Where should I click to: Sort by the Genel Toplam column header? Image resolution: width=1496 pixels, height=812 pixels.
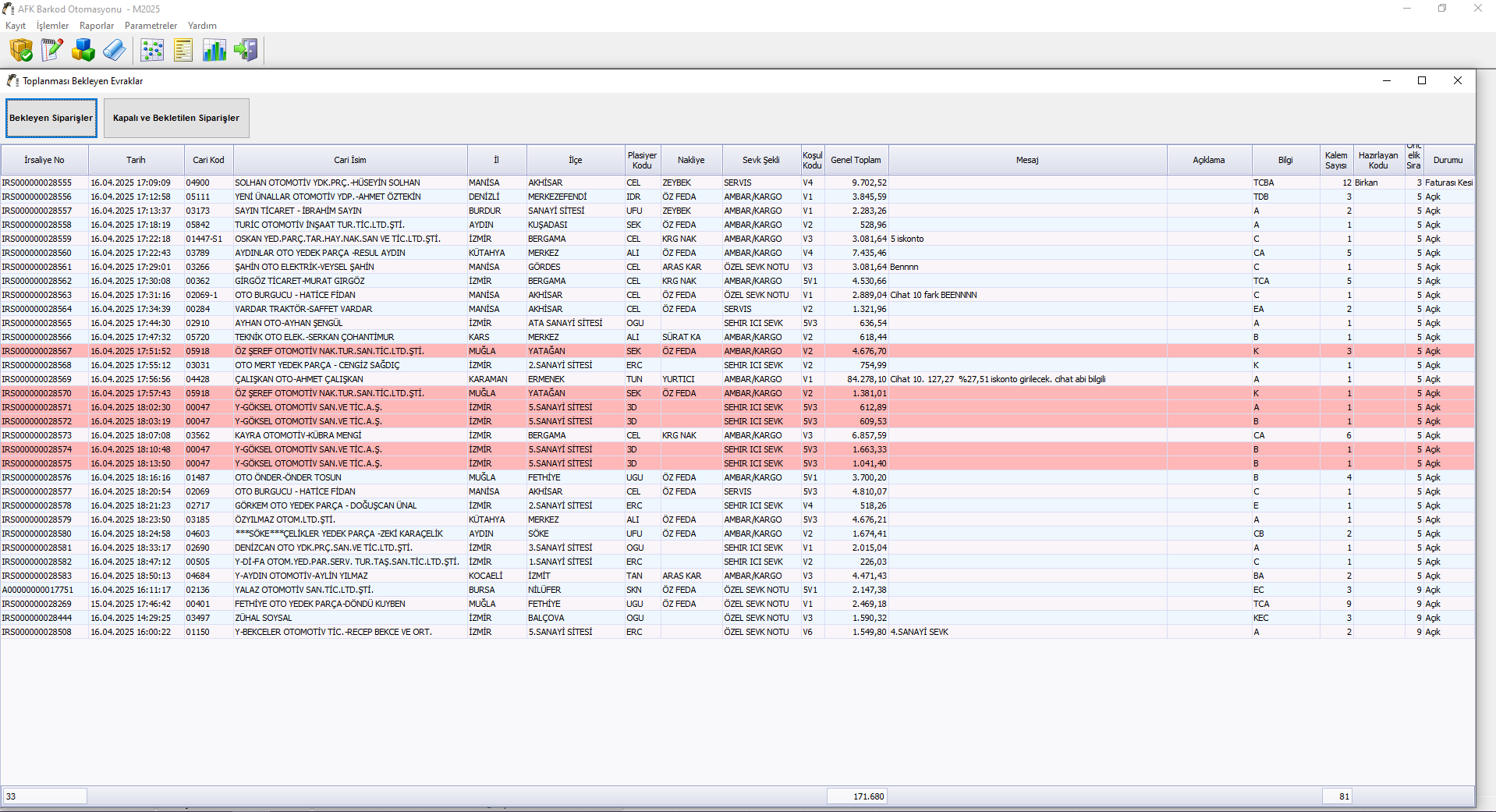(x=856, y=160)
